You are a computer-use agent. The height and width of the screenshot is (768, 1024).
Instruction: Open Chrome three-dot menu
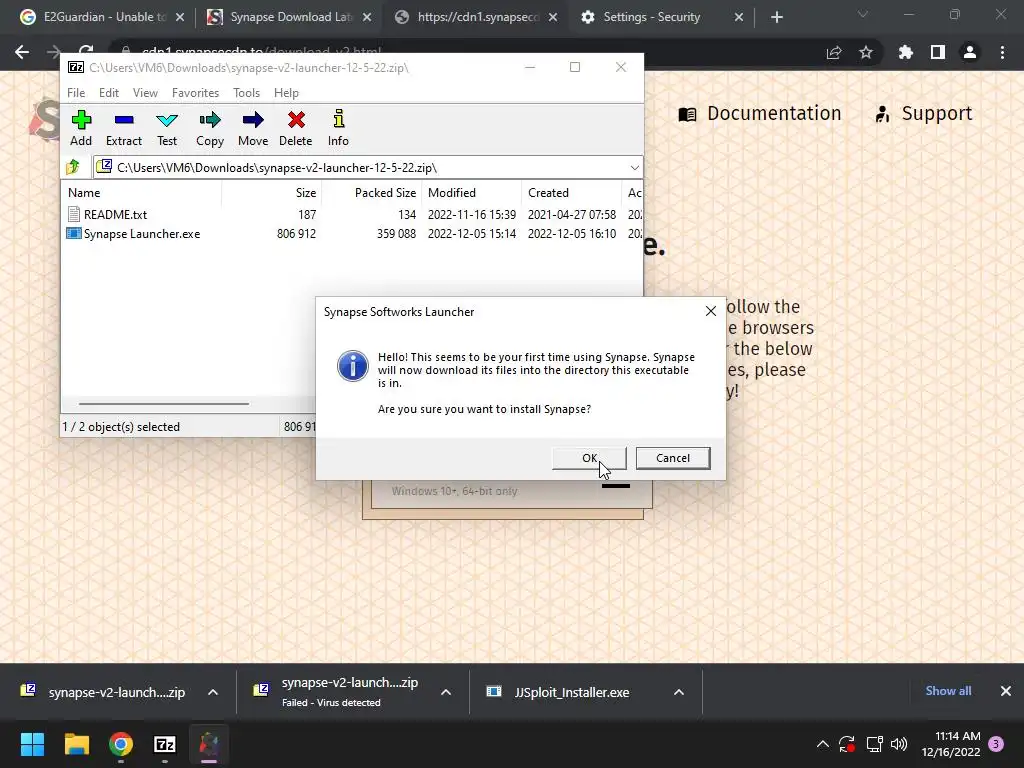pyautogui.click(x=1002, y=52)
